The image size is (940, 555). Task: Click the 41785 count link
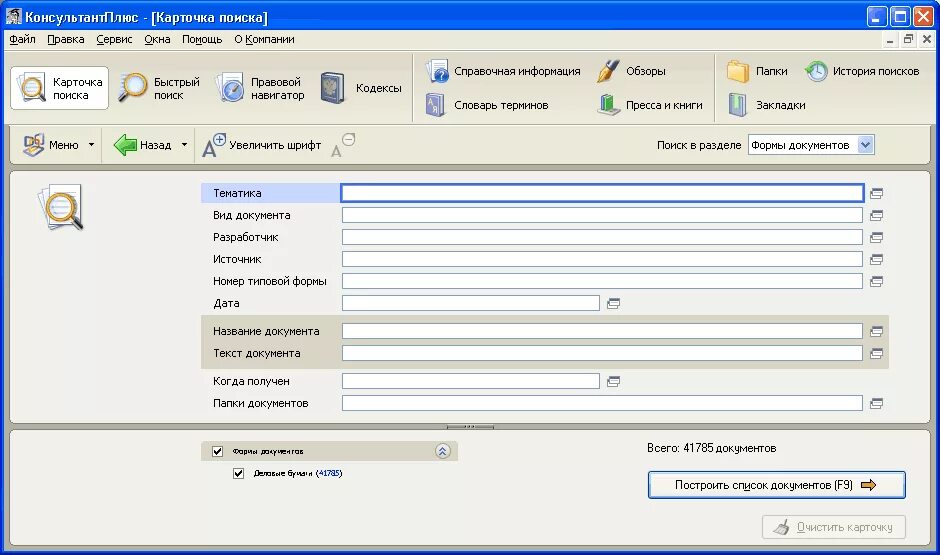329,473
